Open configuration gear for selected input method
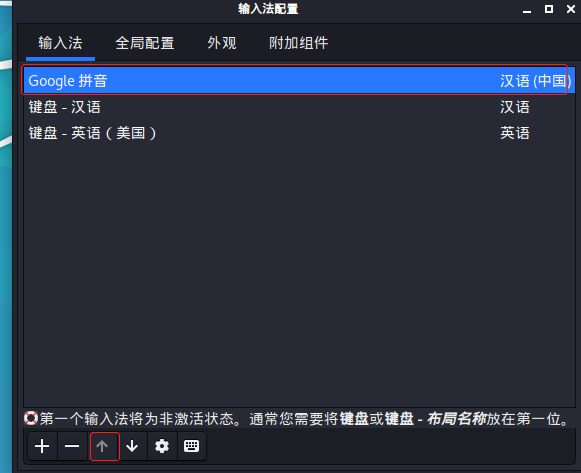This screenshot has width=581, height=473. coord(162,446)
